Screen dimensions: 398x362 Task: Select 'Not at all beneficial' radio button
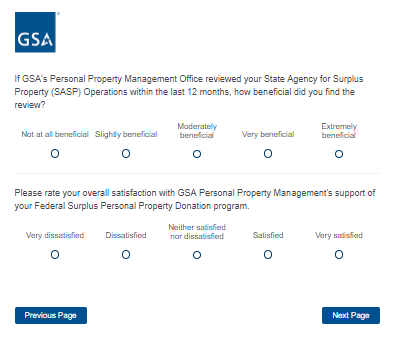click(55, 154)
